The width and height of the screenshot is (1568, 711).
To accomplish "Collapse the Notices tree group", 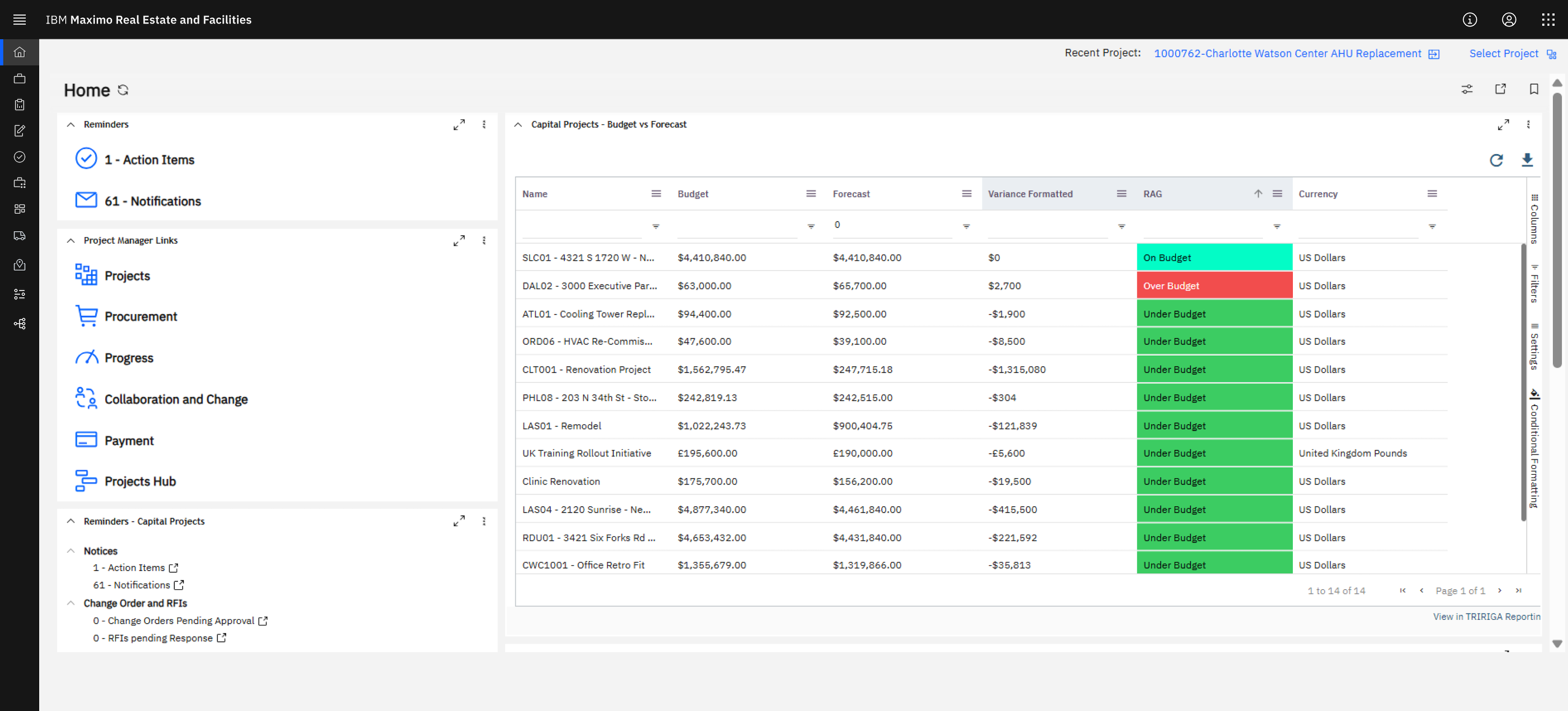I will (x=71, y=551).
